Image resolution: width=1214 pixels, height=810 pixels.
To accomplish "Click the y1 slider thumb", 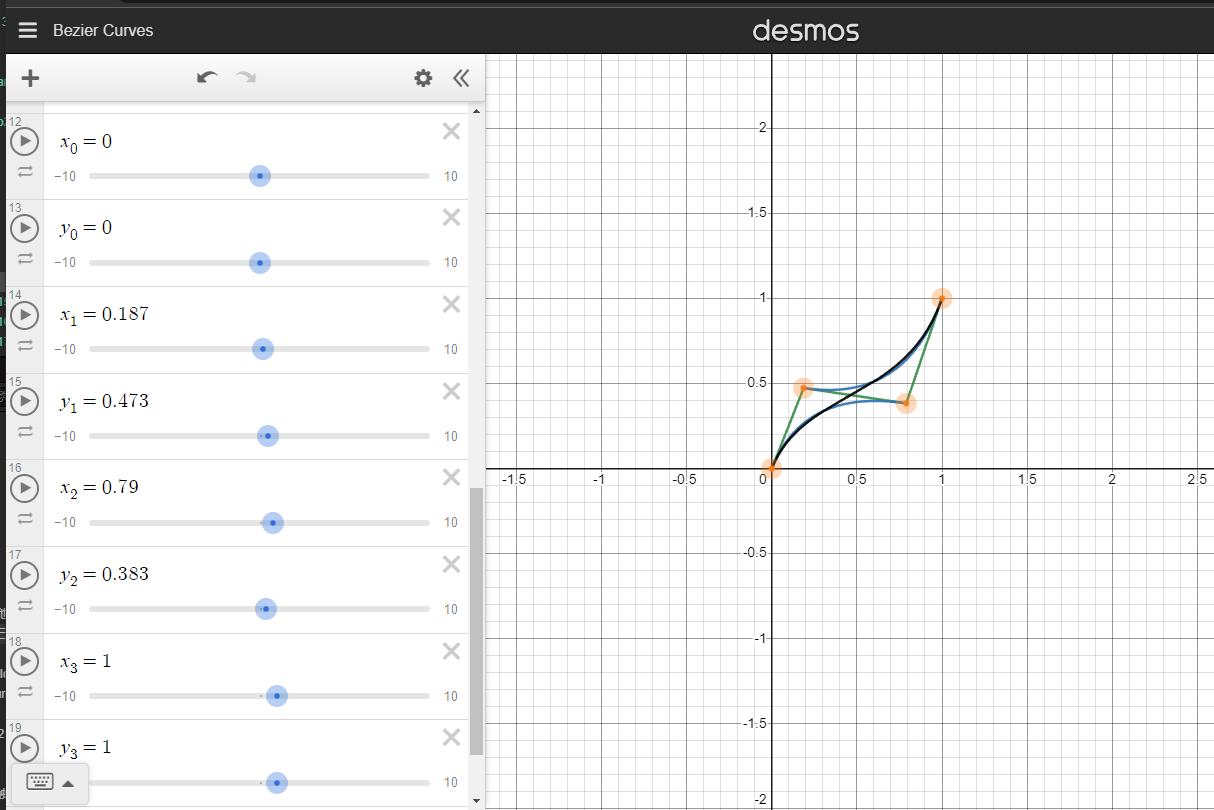I will pos(268,436).
